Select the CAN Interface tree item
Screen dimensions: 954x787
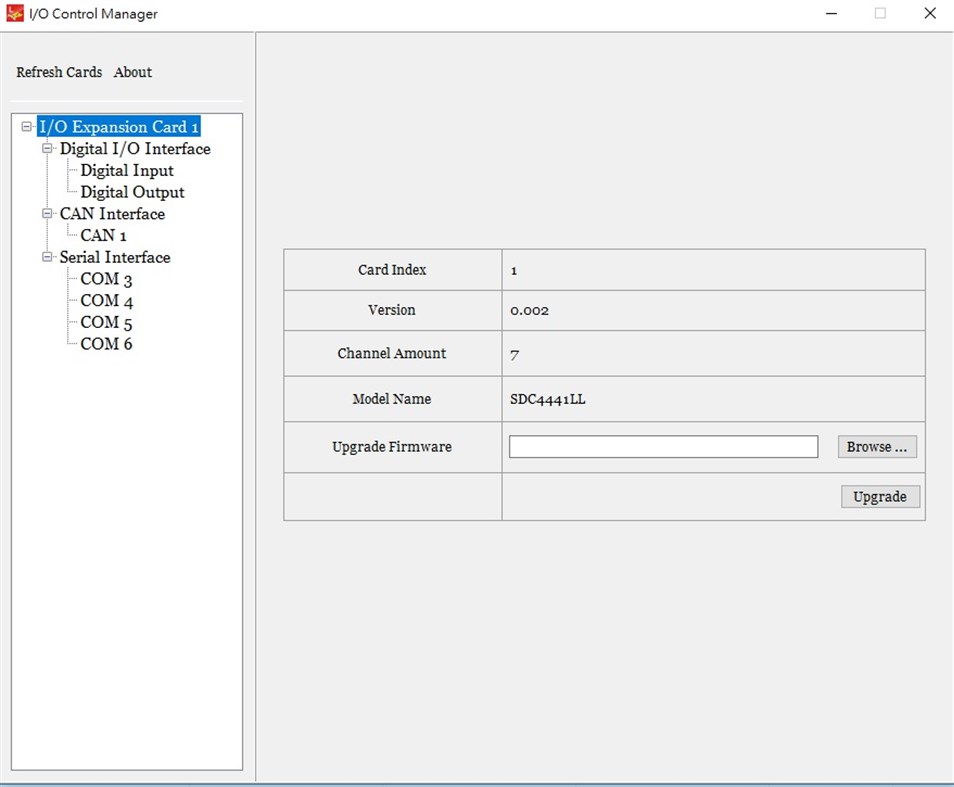click(x=112, y=213)
